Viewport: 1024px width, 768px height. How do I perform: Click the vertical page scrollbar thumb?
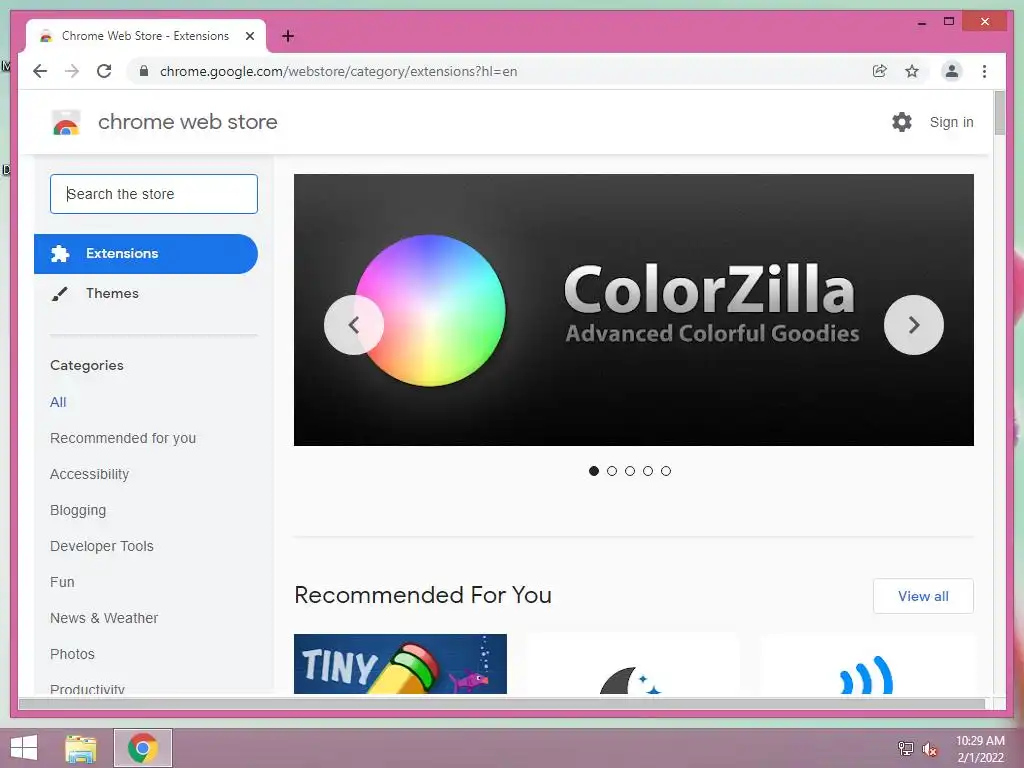click(x=999, y=113)
